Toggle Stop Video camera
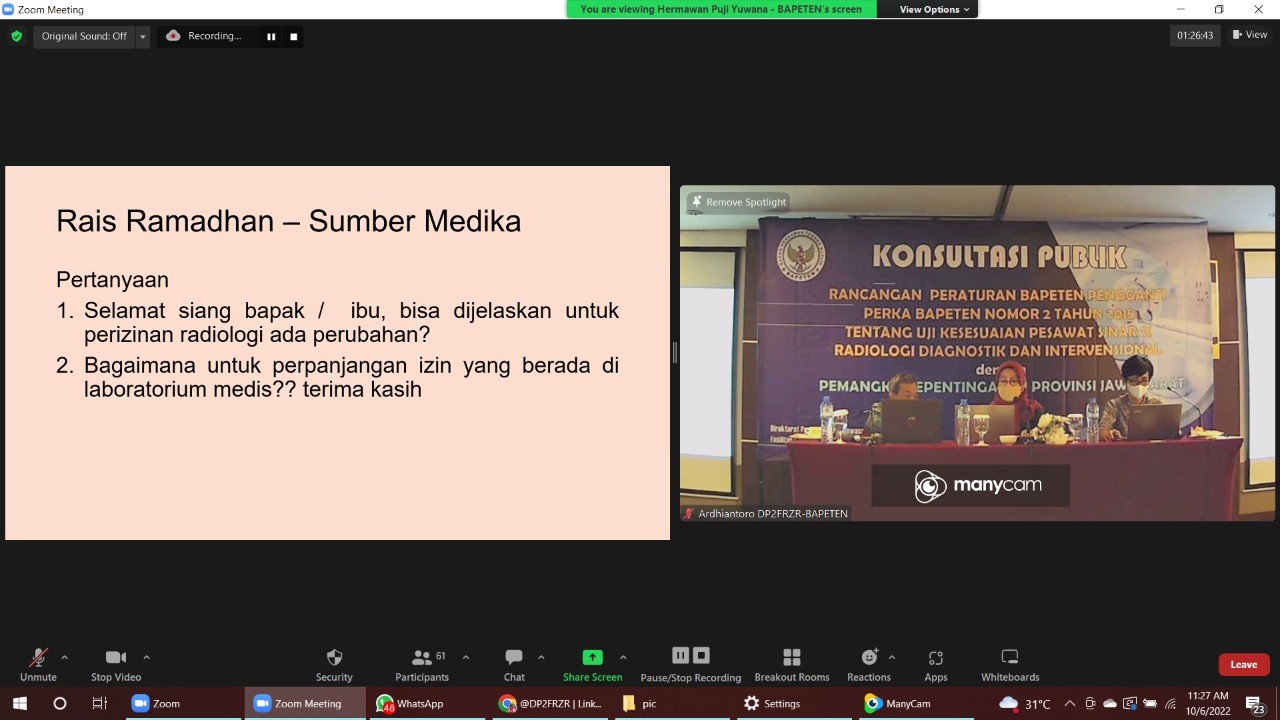 (116, 658)
